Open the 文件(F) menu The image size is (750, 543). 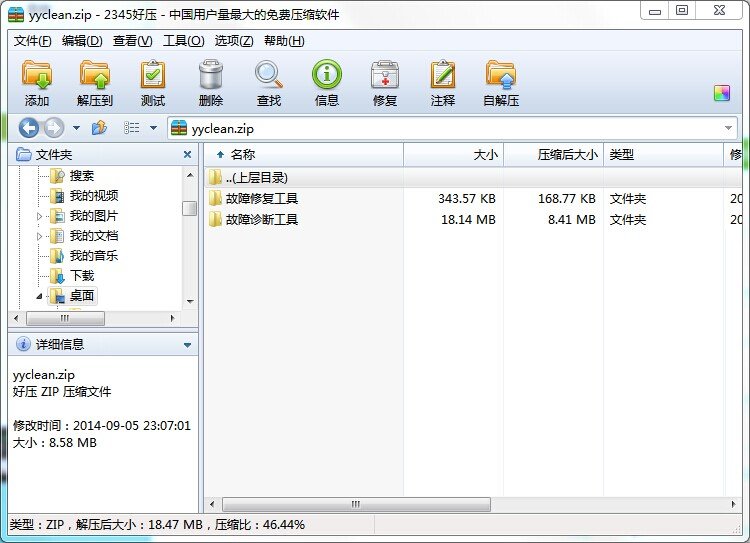[32, 41]
